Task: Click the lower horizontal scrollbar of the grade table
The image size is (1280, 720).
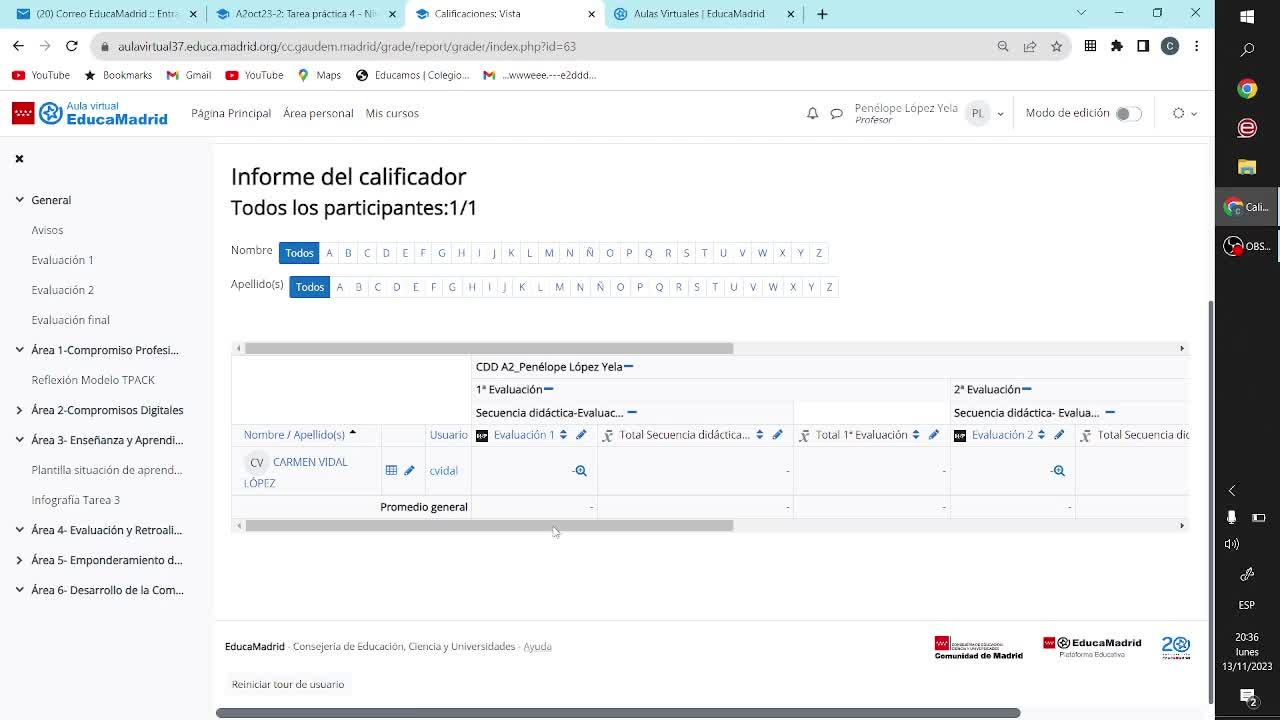Action: click(489, 526)
